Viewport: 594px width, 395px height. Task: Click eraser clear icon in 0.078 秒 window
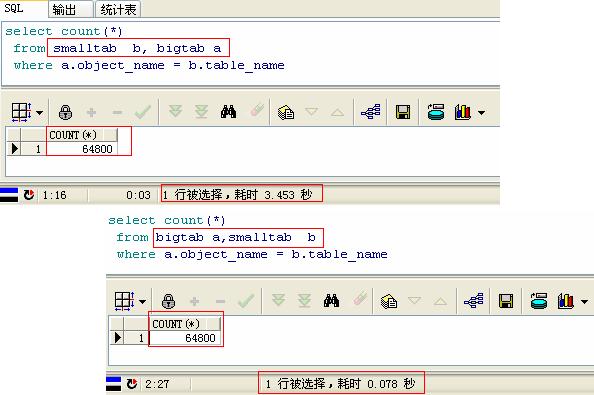pyautogui.click(x=360, y=299)
